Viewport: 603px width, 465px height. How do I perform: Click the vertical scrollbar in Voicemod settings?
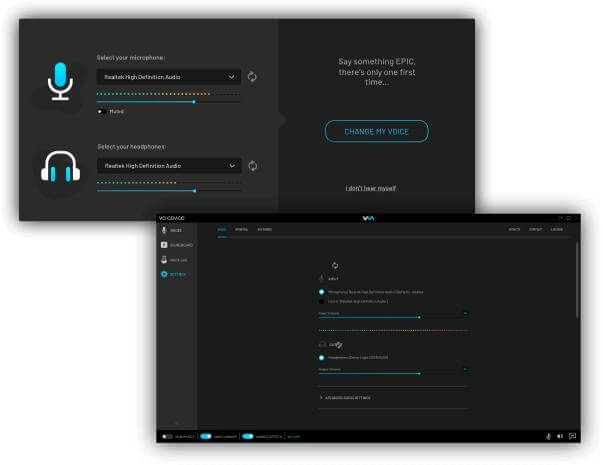pos(577,280)
